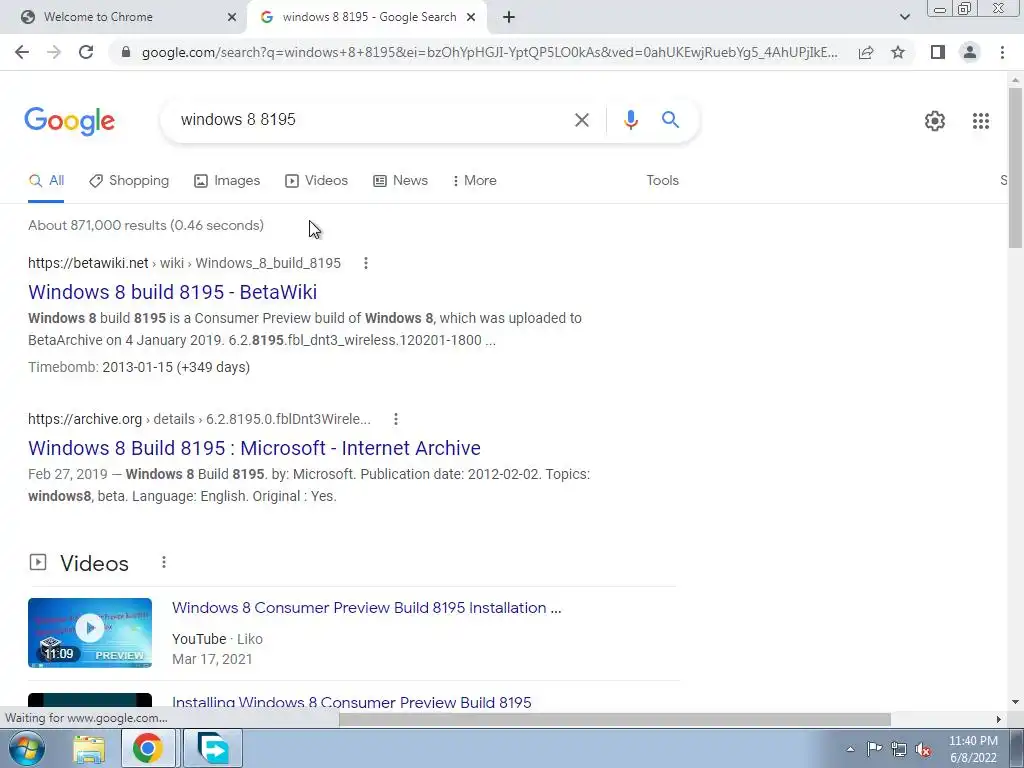Go back to the previous page
Screen dimensions: 1024x768
pyautogui.click(x=22, y=52)
